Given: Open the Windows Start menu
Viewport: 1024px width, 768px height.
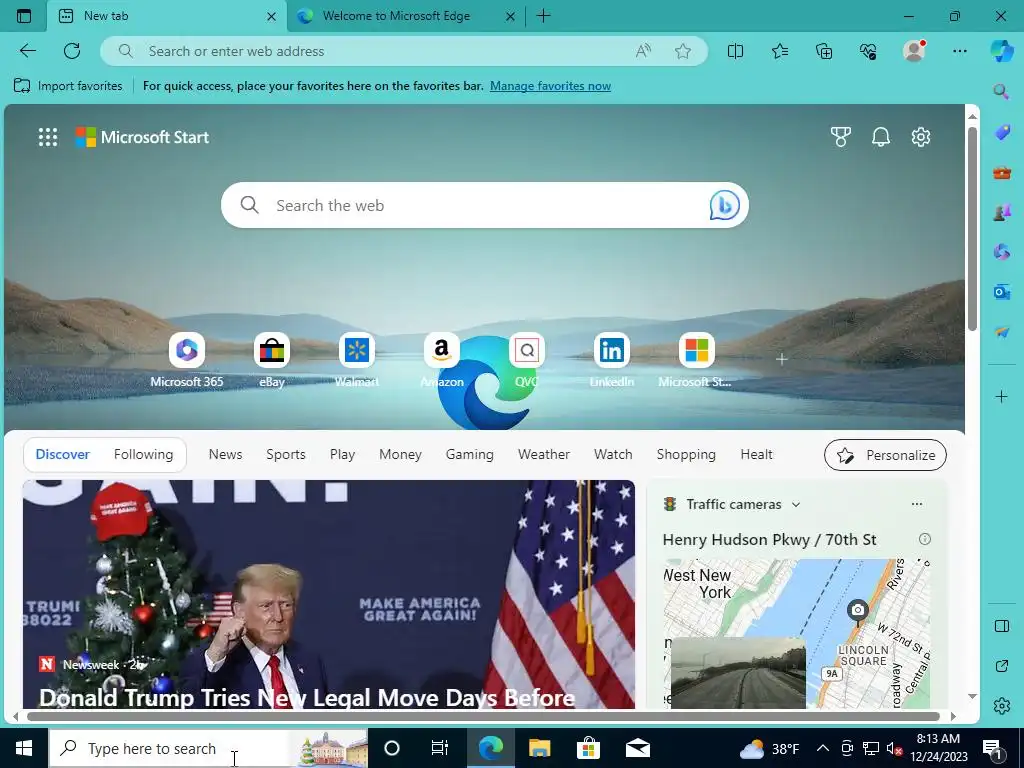Looking at the screenshot, I should coord(24,748).
